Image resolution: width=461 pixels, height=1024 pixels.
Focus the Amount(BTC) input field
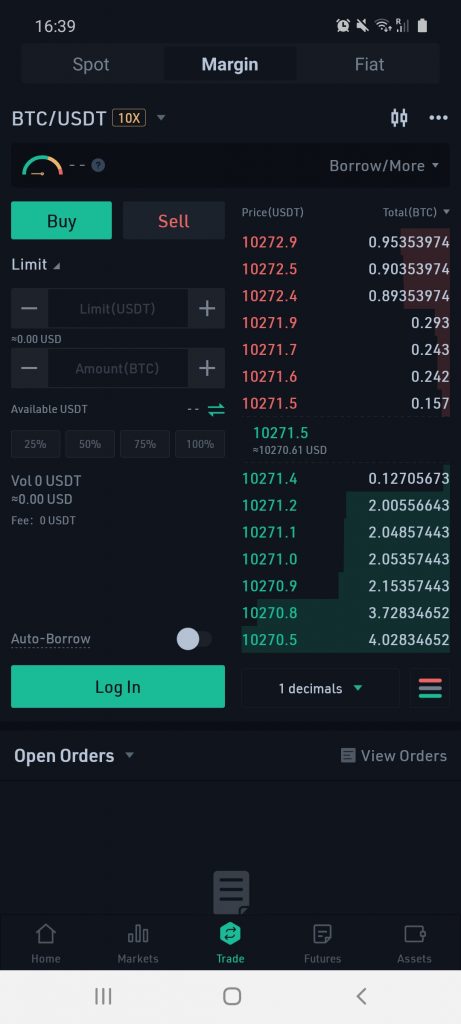[x=118, y=368]
